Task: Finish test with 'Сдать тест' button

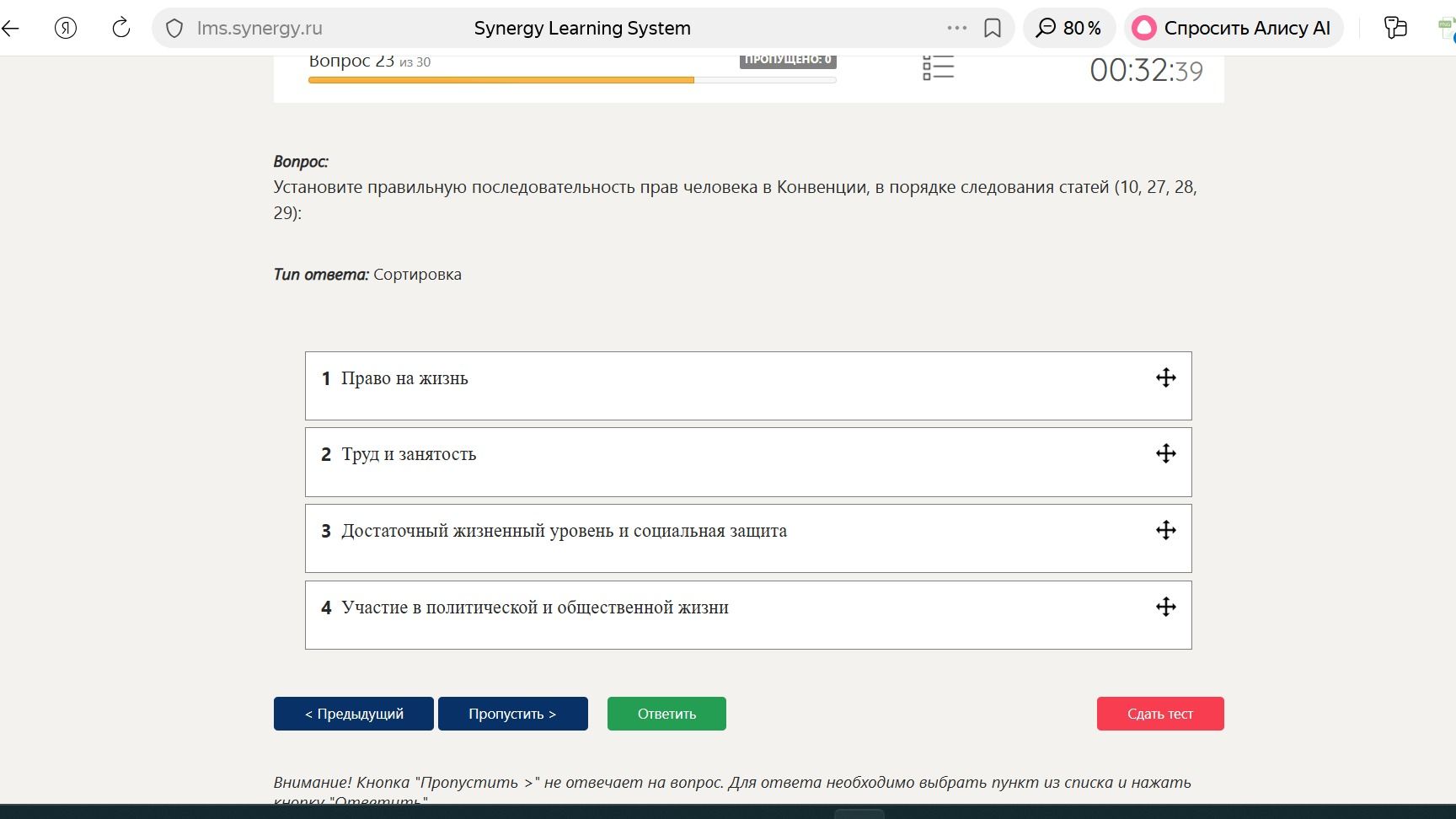Action: 1160,714
